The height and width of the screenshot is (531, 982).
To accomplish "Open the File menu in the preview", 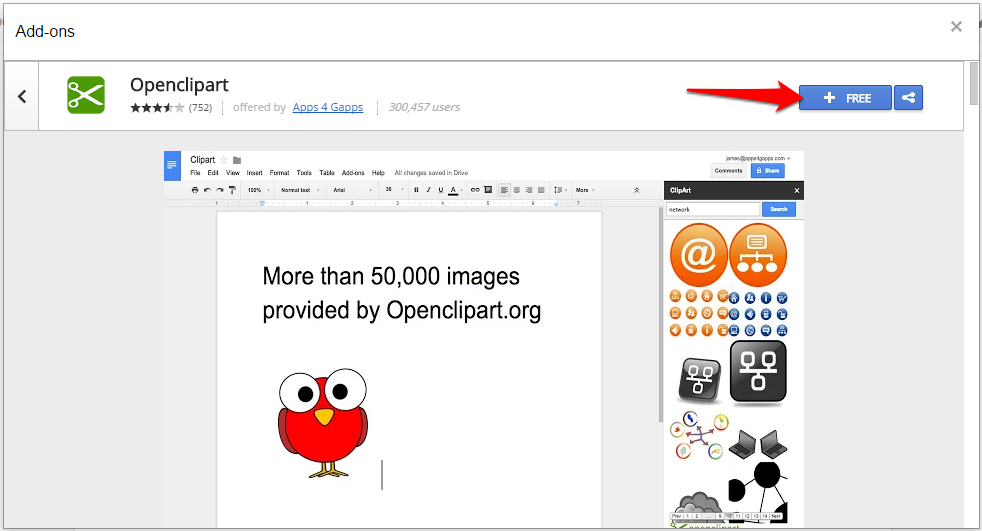I will 195,173.
